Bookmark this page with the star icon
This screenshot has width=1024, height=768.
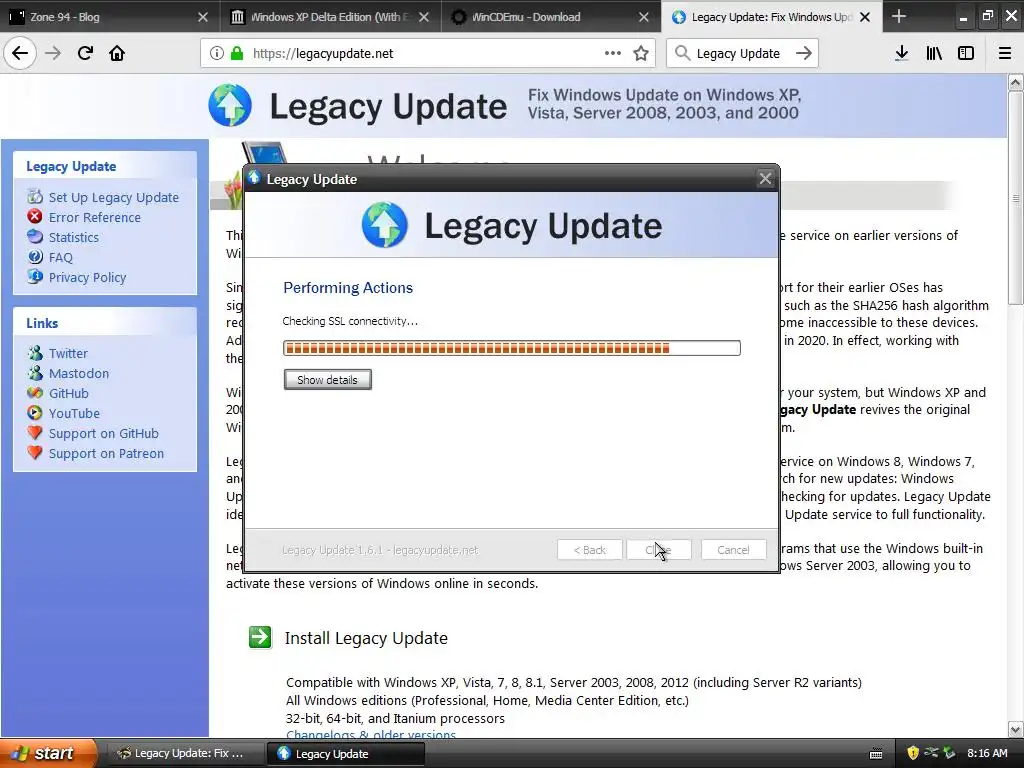click(x=641, y=53)
